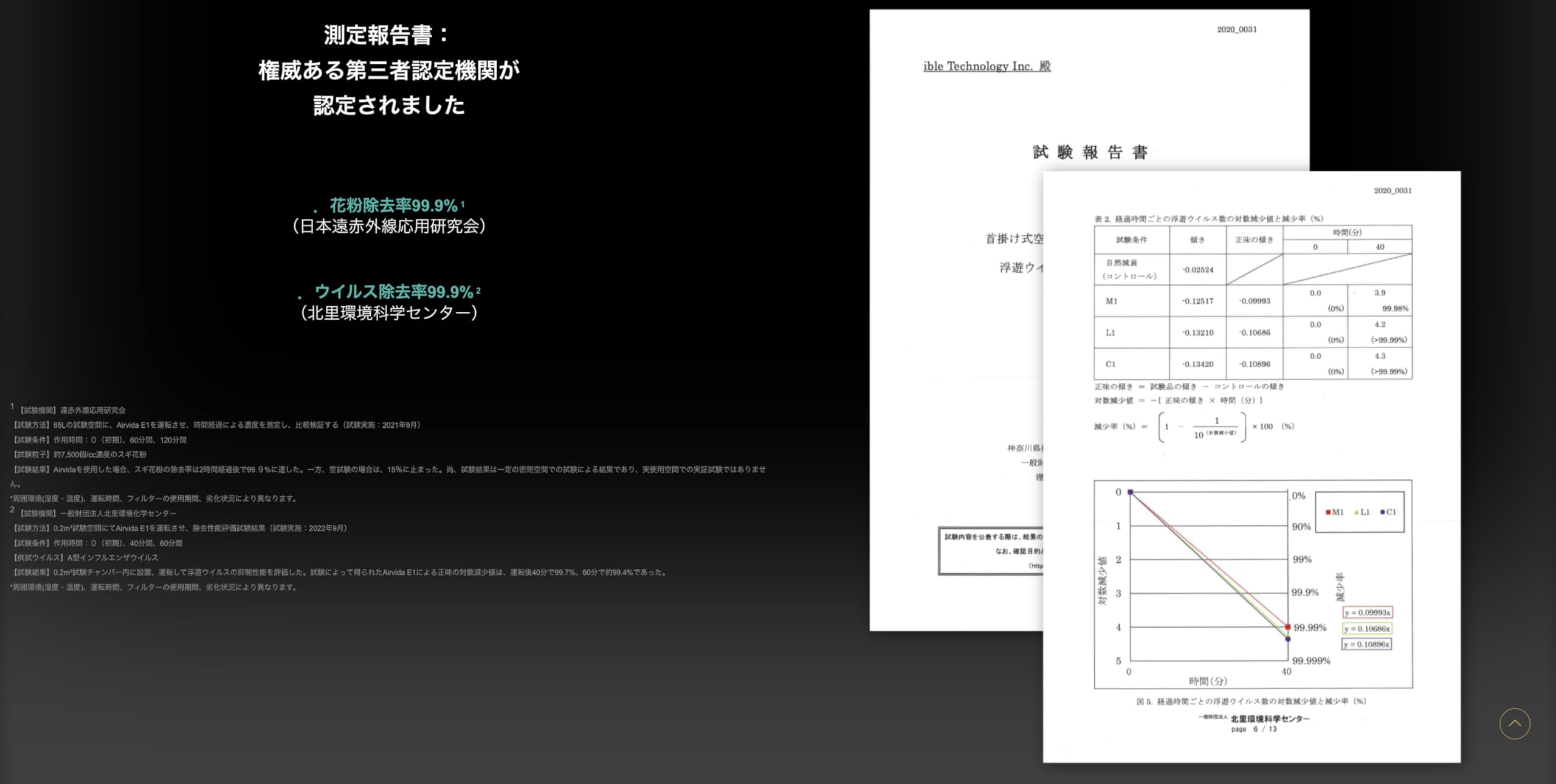Screen dimensions: 1556x784
Task: Select the teal text 花粉除去率99.9%
Action: coord(393,205)
